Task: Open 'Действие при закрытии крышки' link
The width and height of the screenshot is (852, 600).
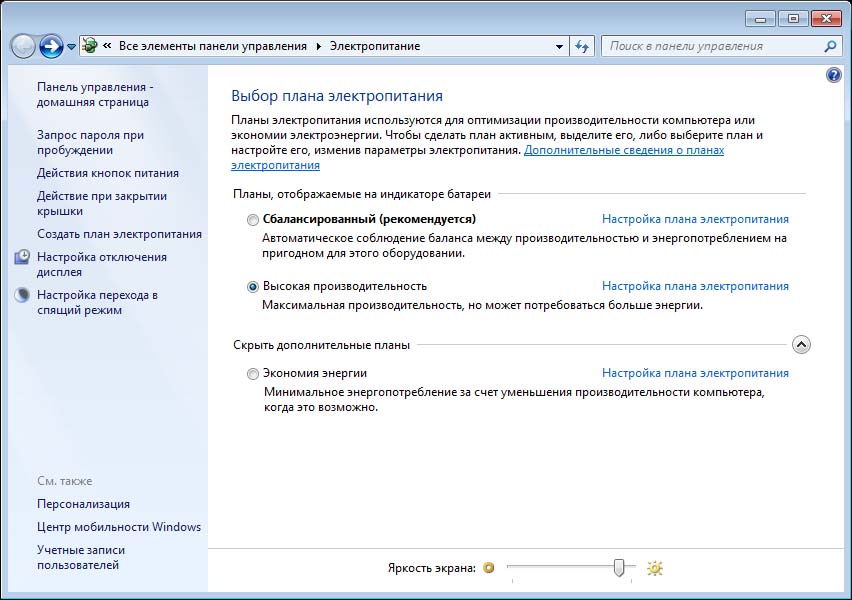Action: click(x=102, y=203)
